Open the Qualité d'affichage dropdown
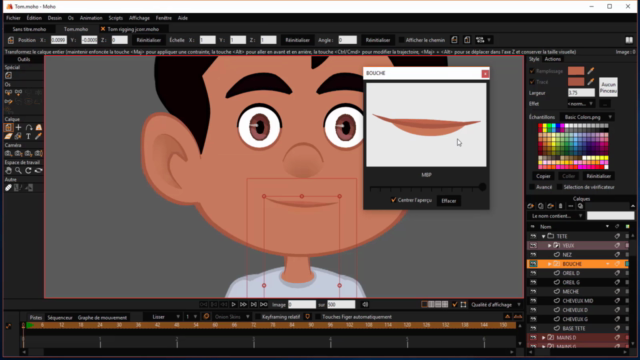This screenshot has width=640, height=360. (496, 304)
